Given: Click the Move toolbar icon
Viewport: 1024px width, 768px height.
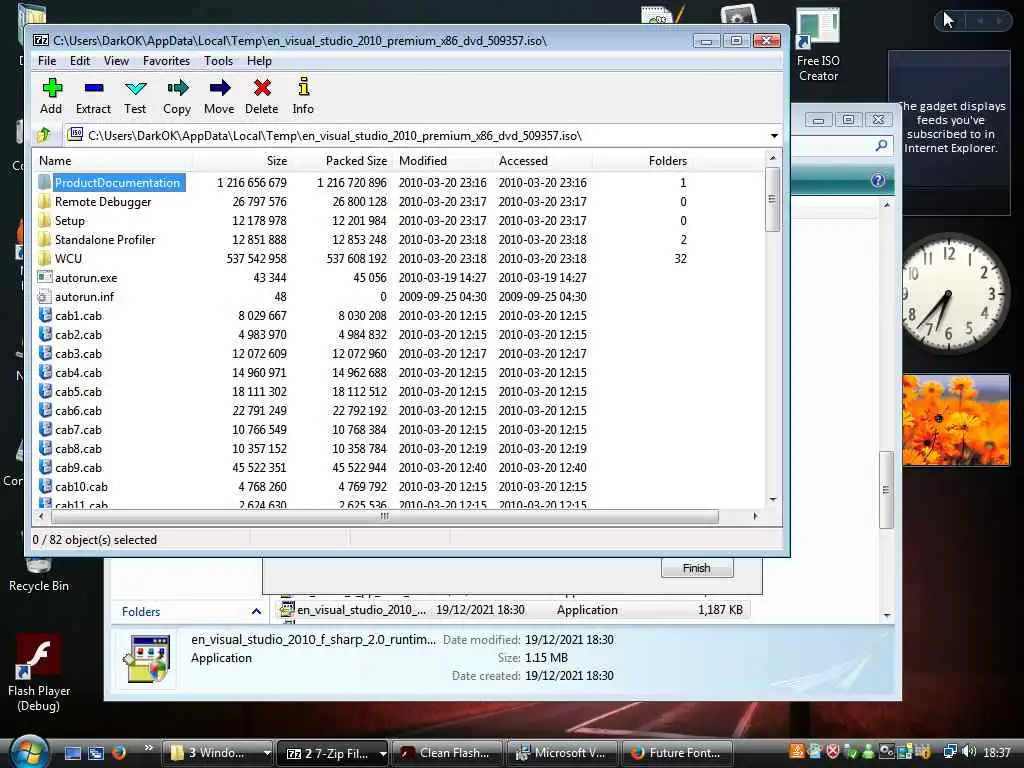Looking at the screenshot, I should tap(219, 88).
